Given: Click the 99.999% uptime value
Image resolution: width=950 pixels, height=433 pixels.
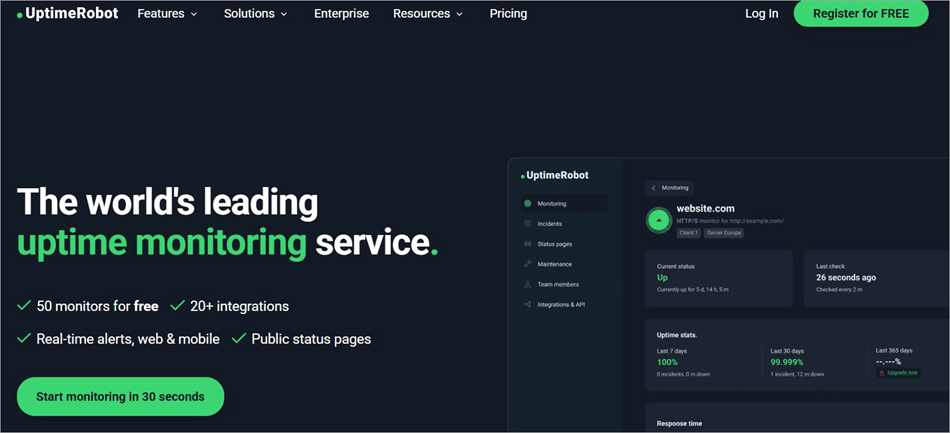Looking at the screenshot, I should pos(787,362).
